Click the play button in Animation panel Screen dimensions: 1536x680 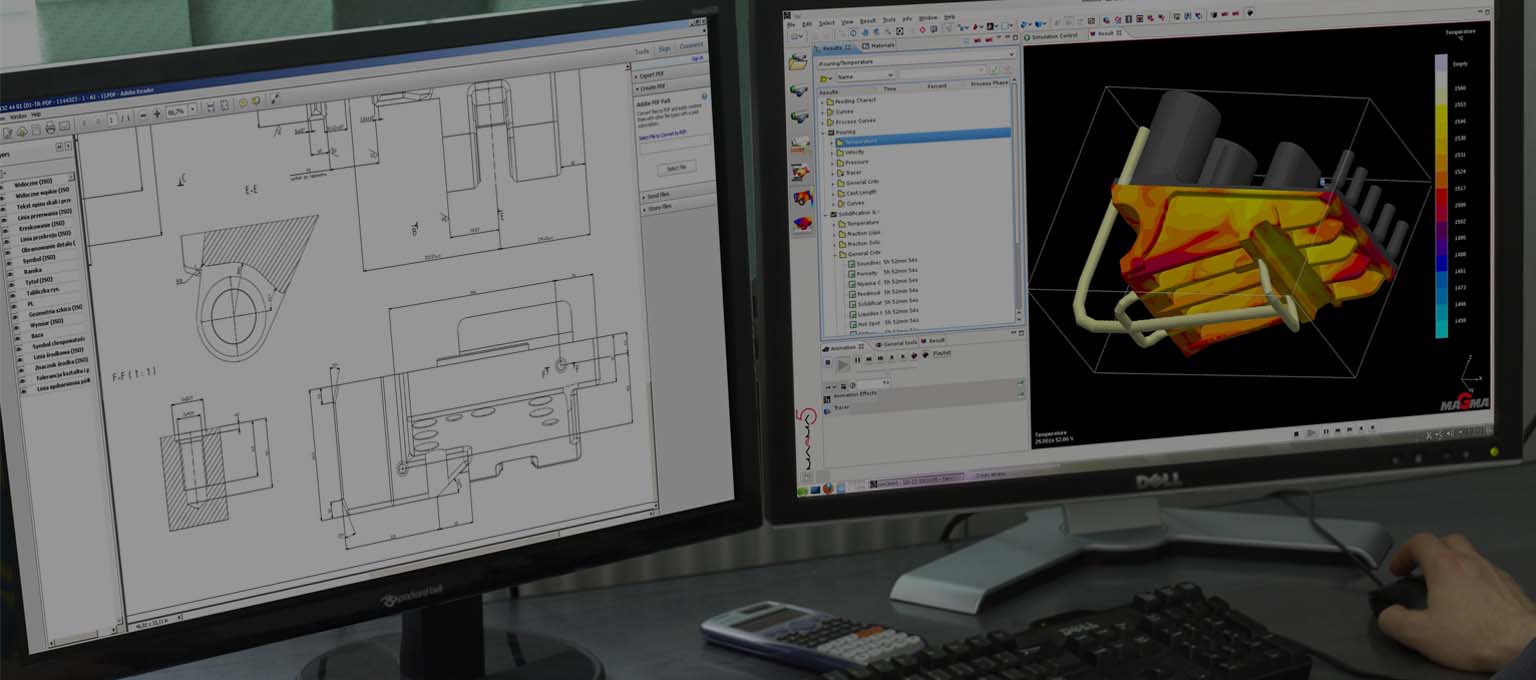point(843,365)
